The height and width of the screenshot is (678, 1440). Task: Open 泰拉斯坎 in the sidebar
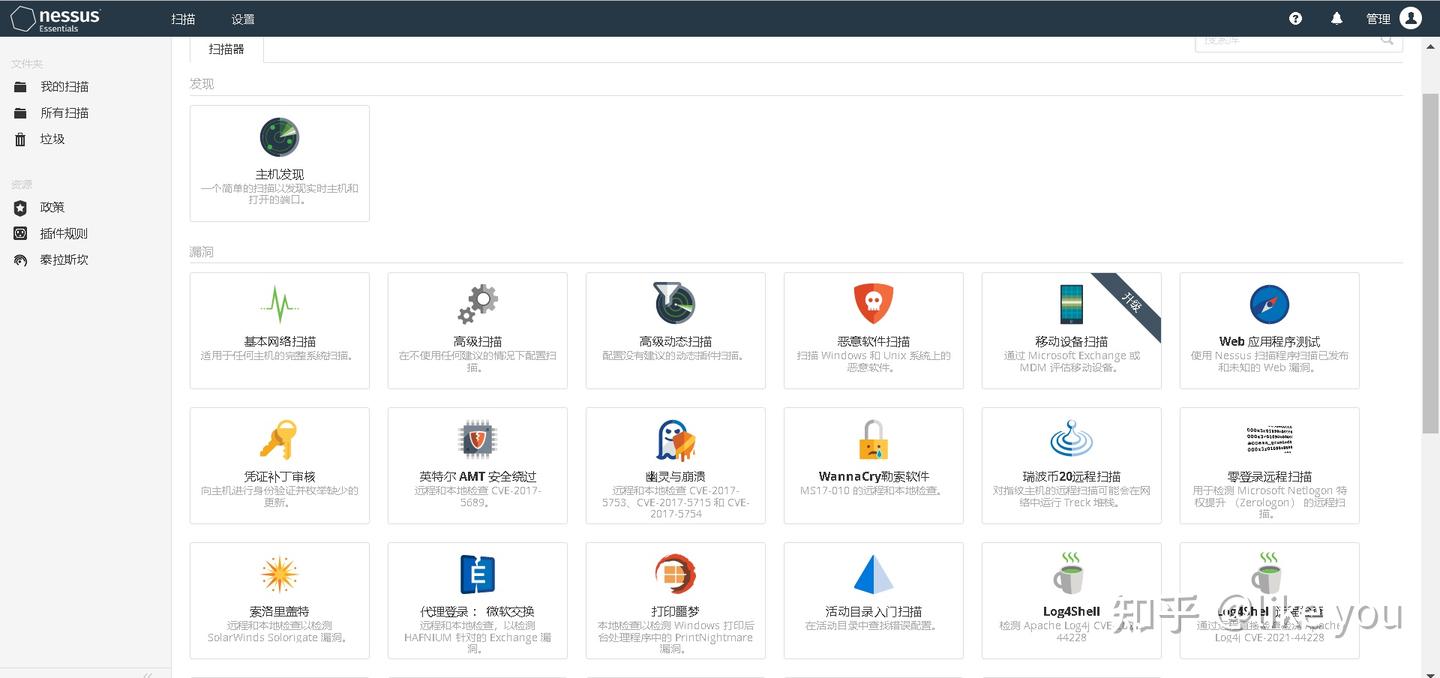pyautogui.click(x=64, y=259)
